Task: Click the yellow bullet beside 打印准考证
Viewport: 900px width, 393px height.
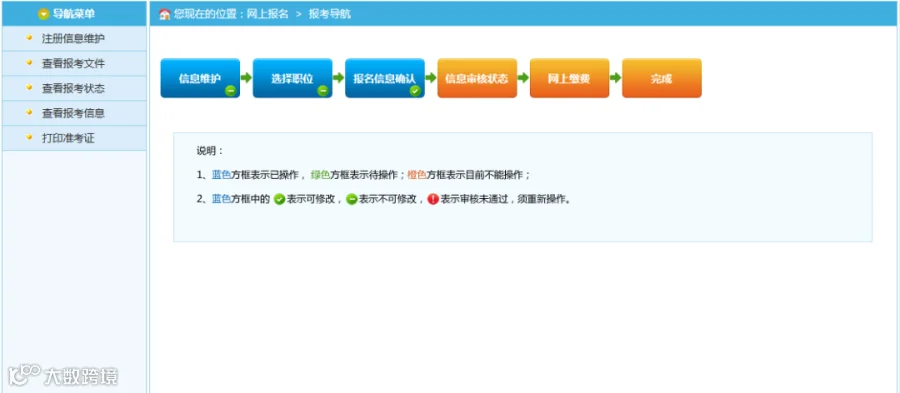Action: coord(29,138)
